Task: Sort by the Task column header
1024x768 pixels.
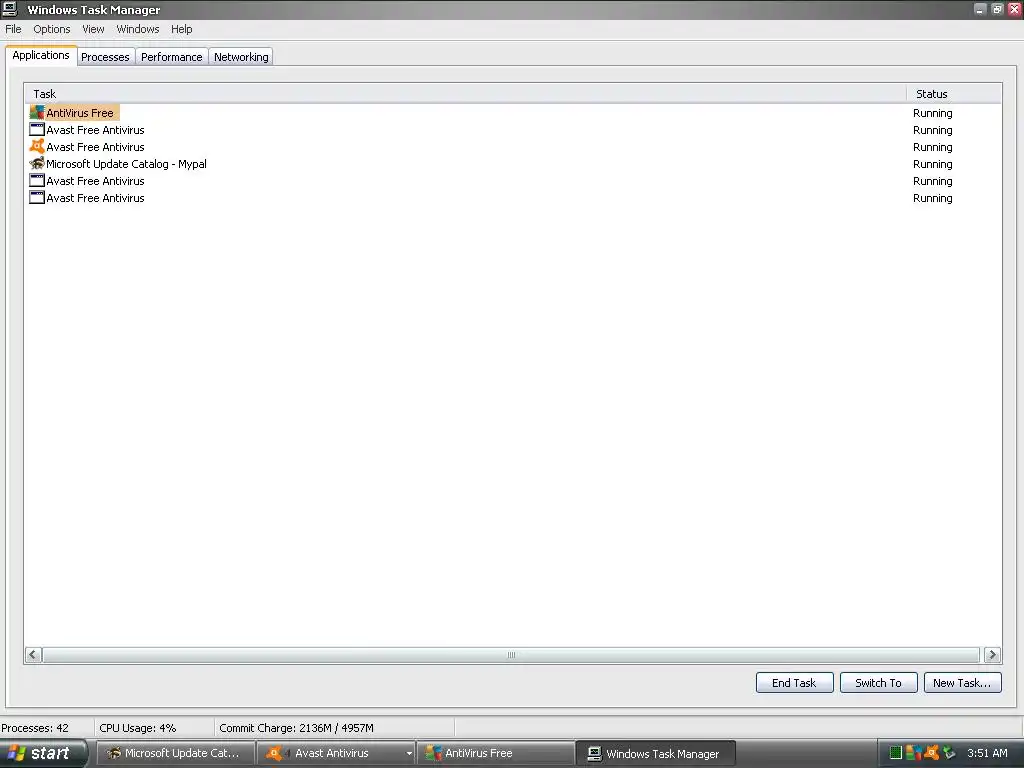Action: click(466, 94)
